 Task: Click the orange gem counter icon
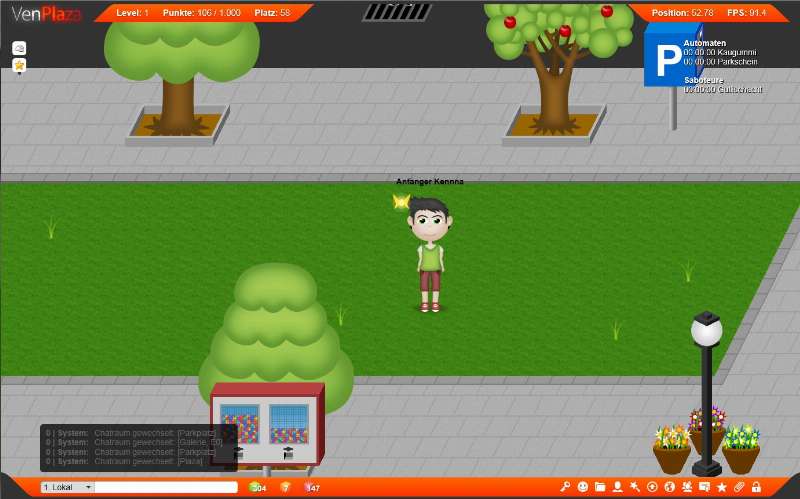[285, 487]
